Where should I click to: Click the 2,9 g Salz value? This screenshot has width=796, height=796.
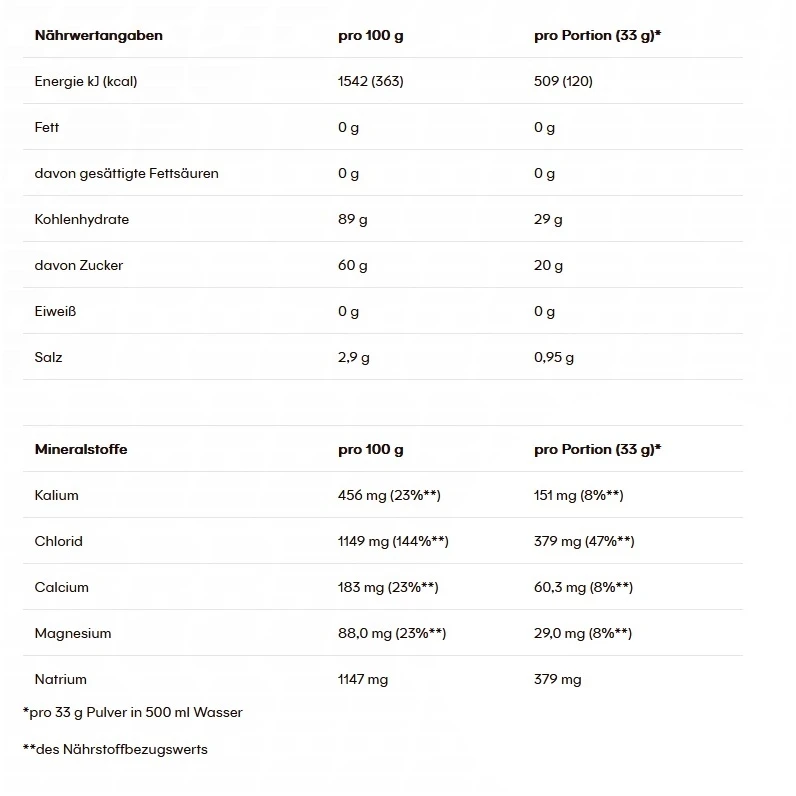(x=353, y=358)
